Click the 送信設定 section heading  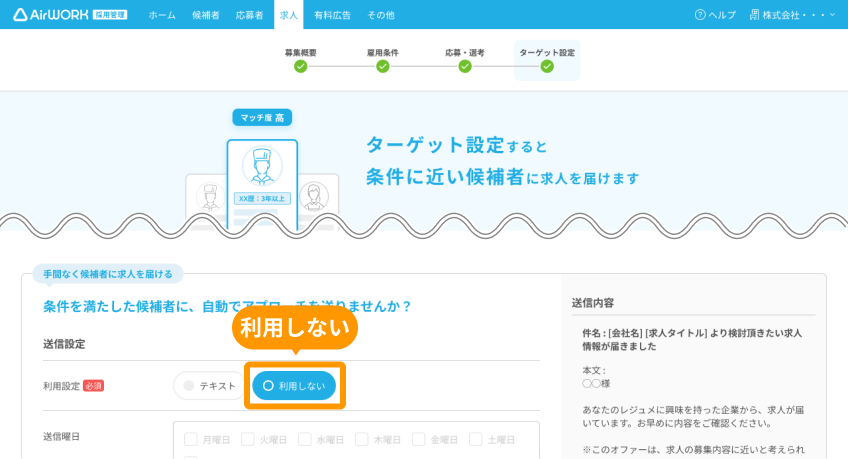(64, 344)
